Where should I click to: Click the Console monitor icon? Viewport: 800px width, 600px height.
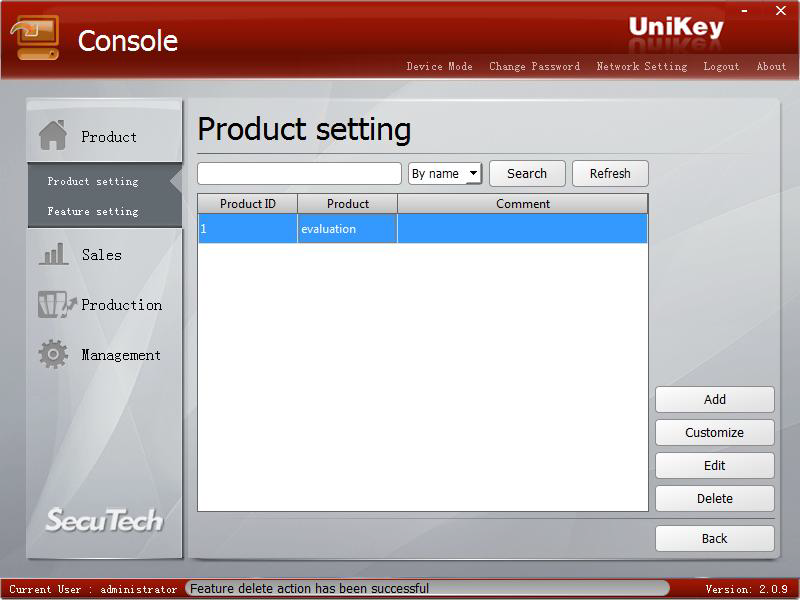(x=35, y=37)
